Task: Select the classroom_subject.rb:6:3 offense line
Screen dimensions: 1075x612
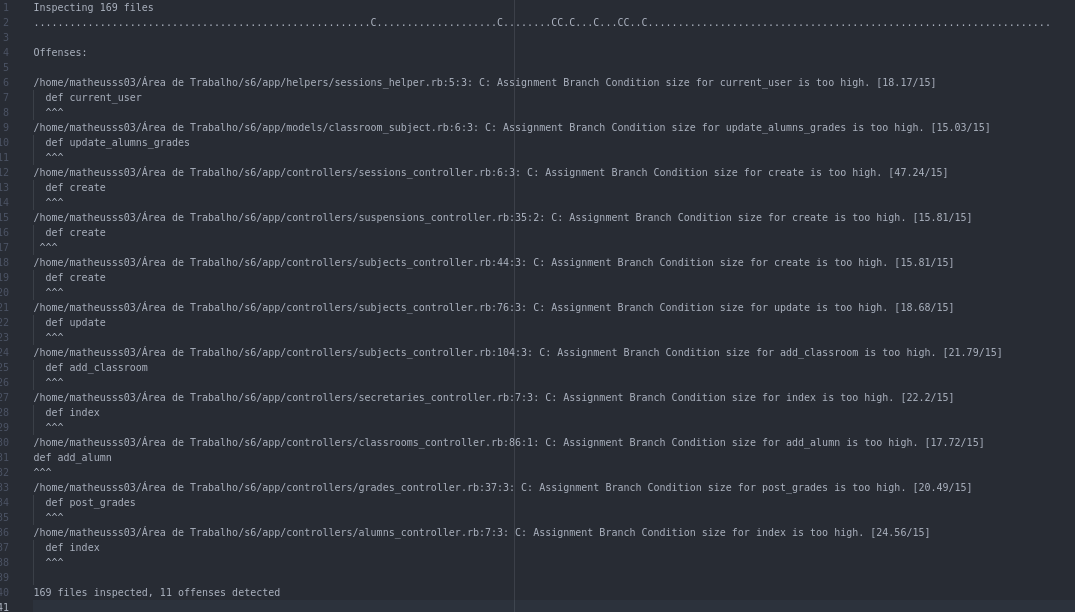Action: click(511, 127)
